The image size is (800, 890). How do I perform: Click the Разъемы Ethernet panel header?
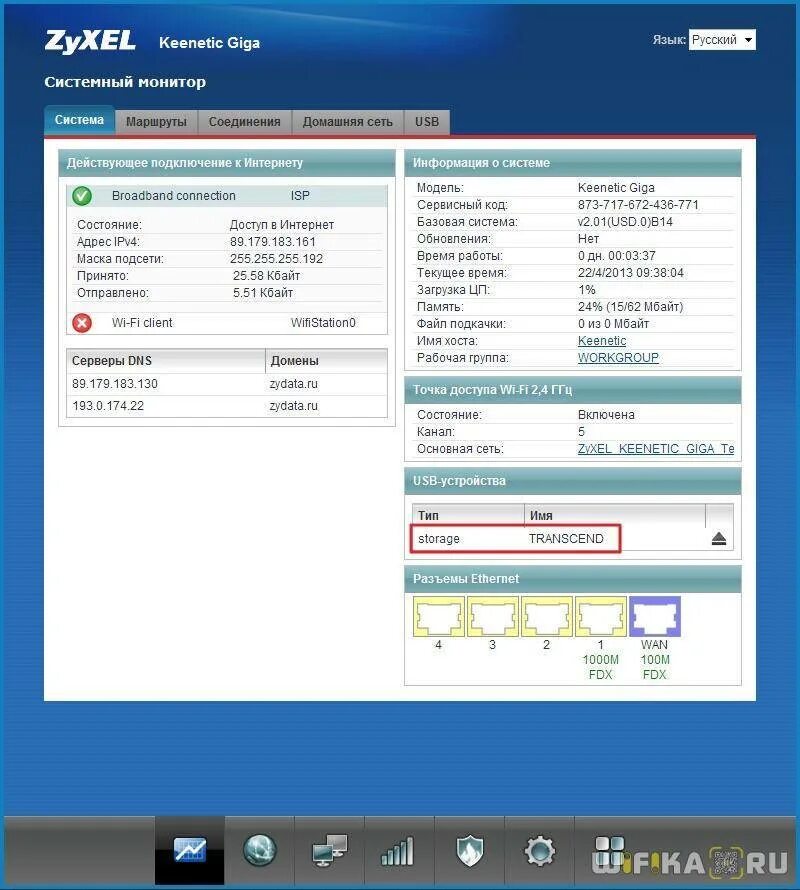[573, 579]
